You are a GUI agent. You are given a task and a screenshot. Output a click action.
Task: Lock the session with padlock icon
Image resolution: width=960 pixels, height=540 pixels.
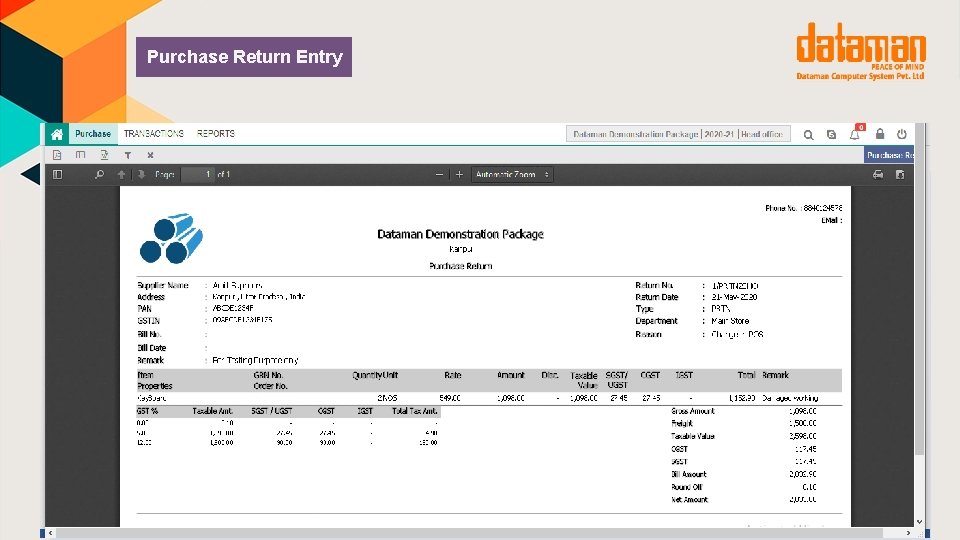880,134
